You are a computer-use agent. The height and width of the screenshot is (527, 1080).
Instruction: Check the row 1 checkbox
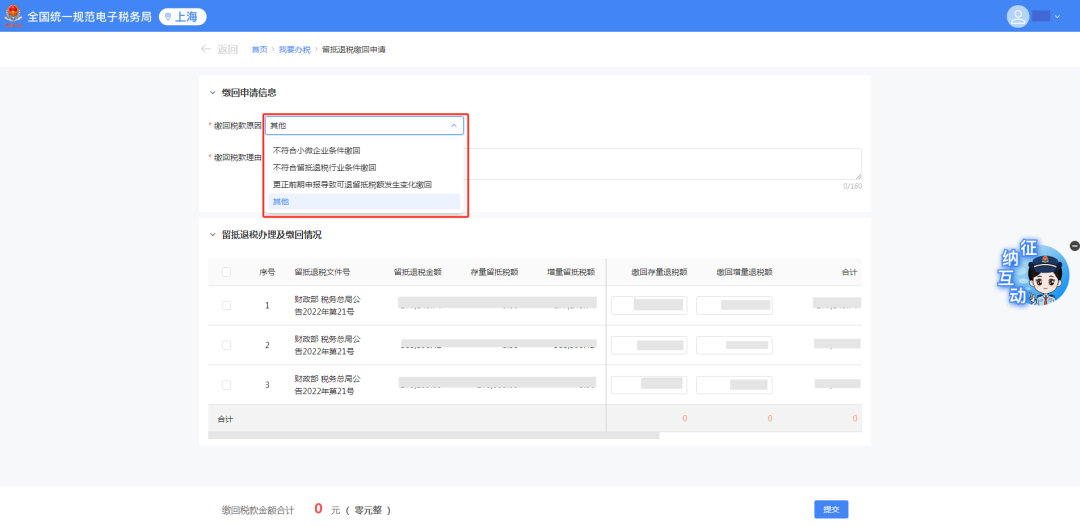[226, 306]
